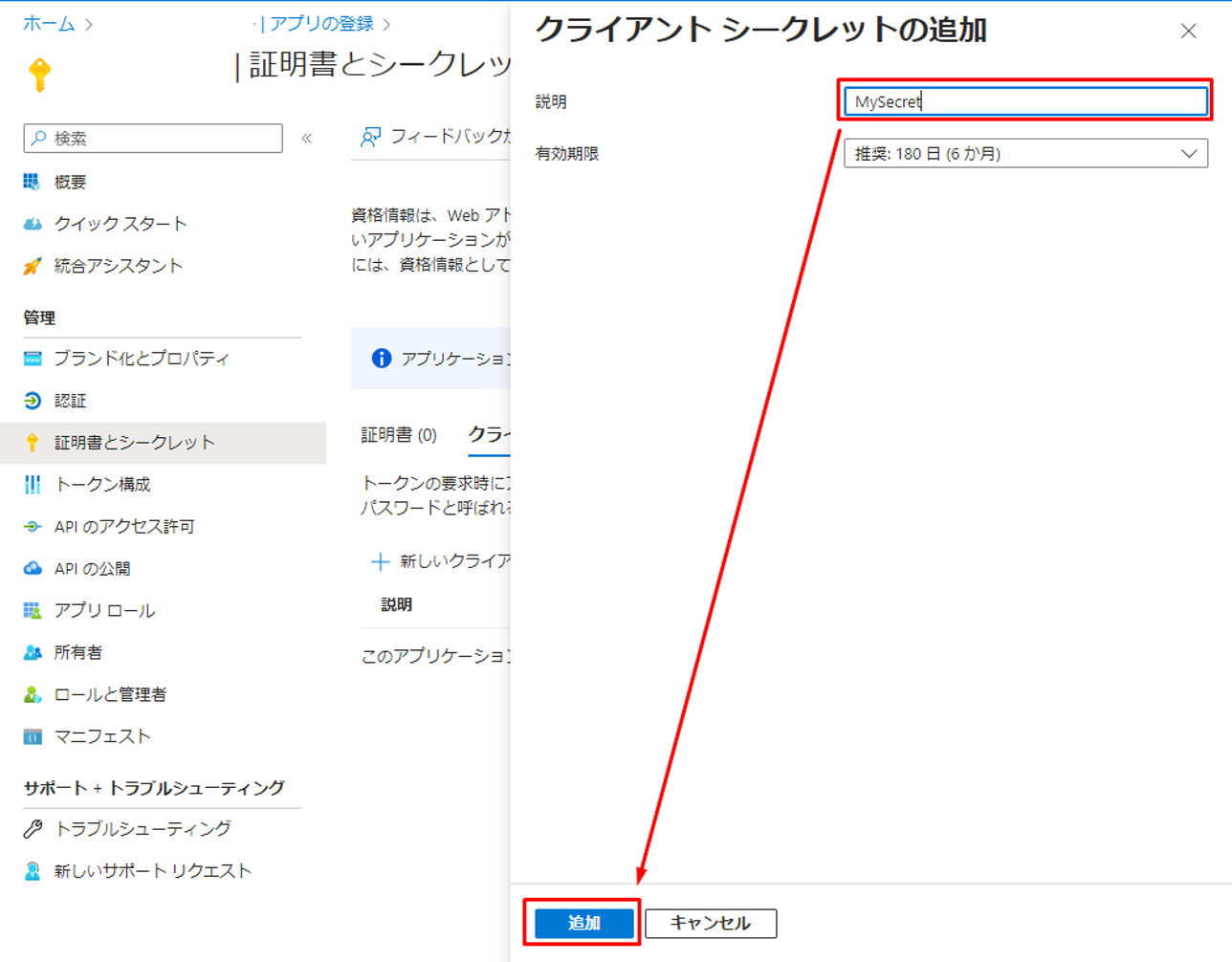The image size is (1232, 962).
Task: Click the 検索 search box in the sidebar
Action: 153,138
